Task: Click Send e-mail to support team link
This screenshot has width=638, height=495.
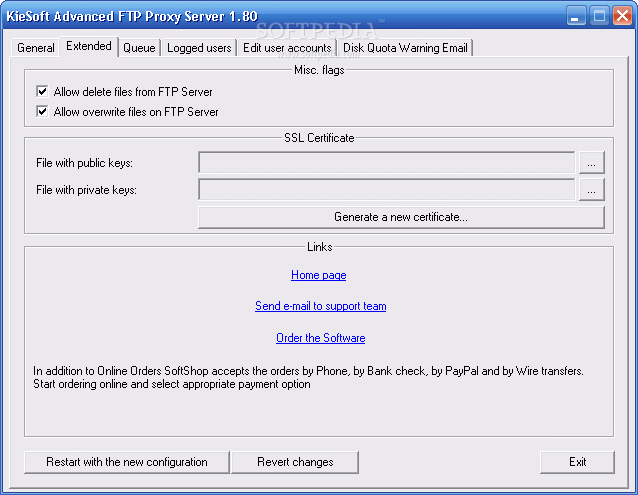Action: point(321,306)
